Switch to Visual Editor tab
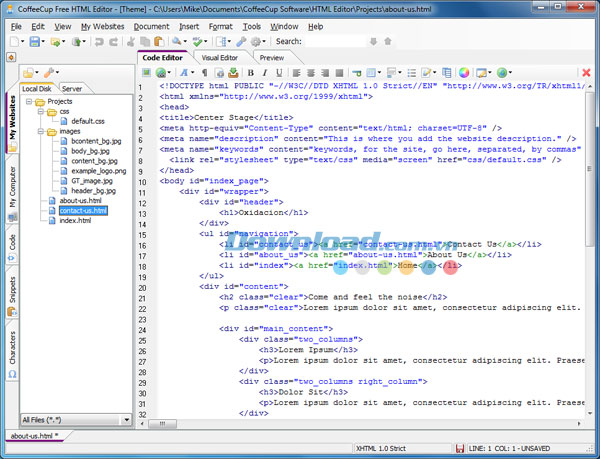 (x=220, y=58)
